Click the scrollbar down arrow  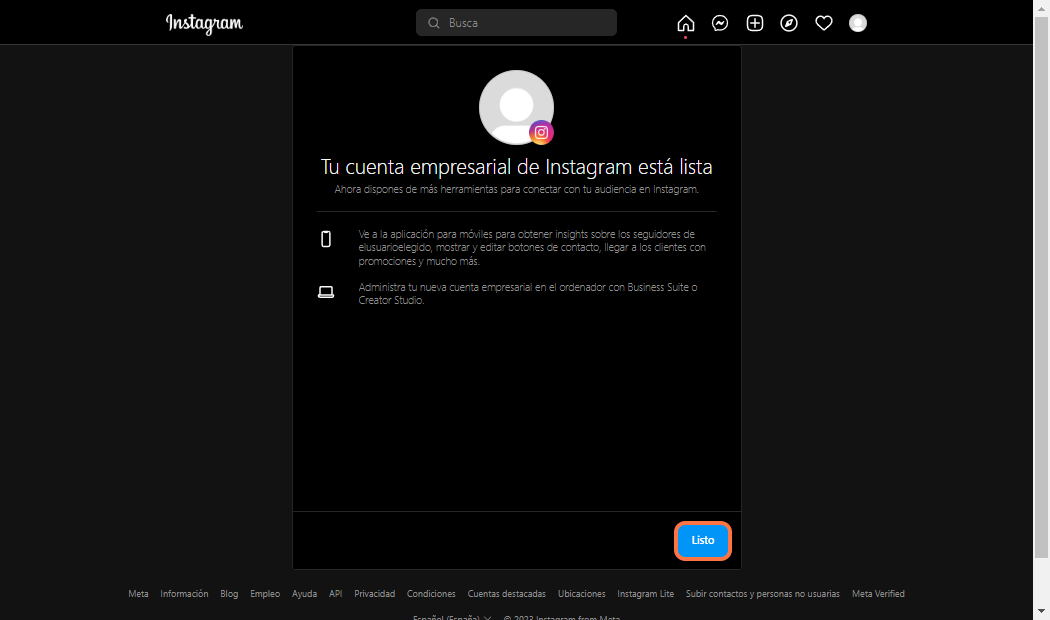point(1041,612)
